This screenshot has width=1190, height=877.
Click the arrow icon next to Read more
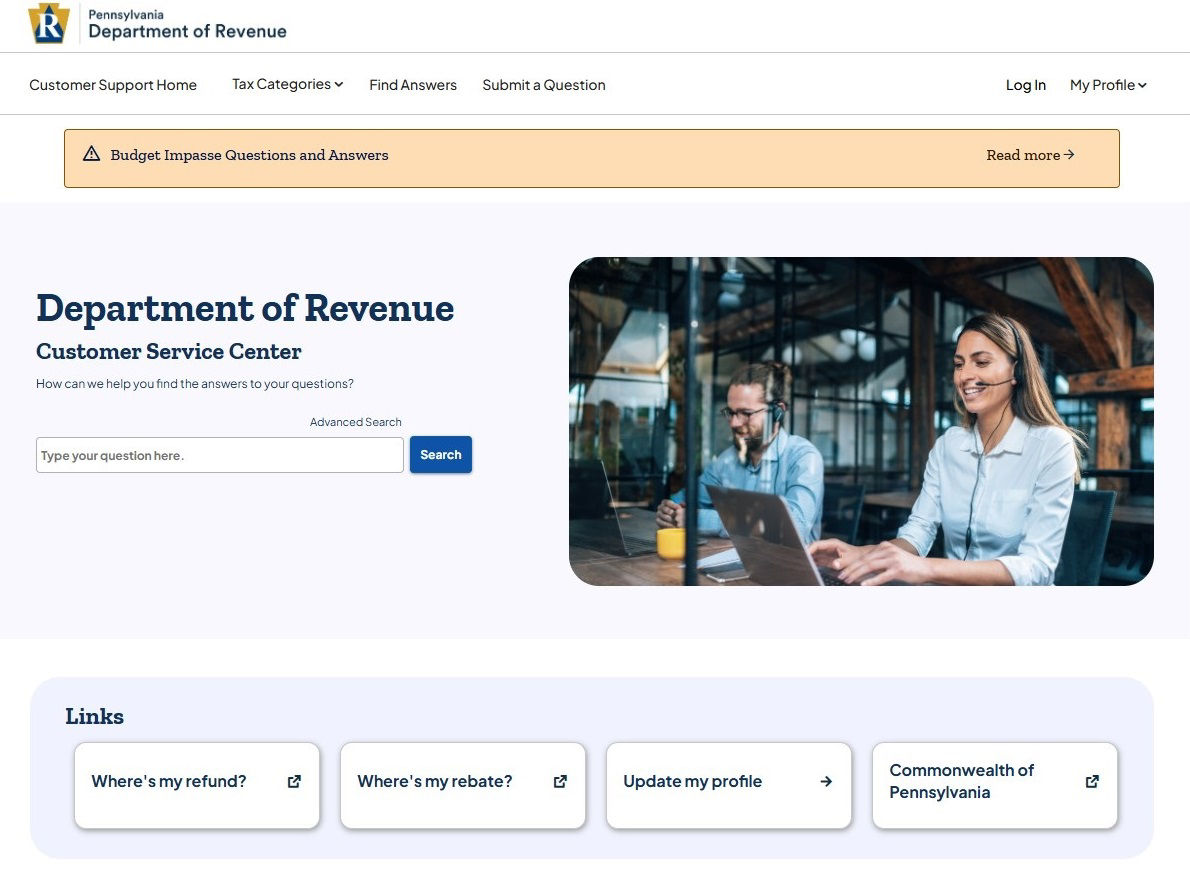tap(1068, 154)
